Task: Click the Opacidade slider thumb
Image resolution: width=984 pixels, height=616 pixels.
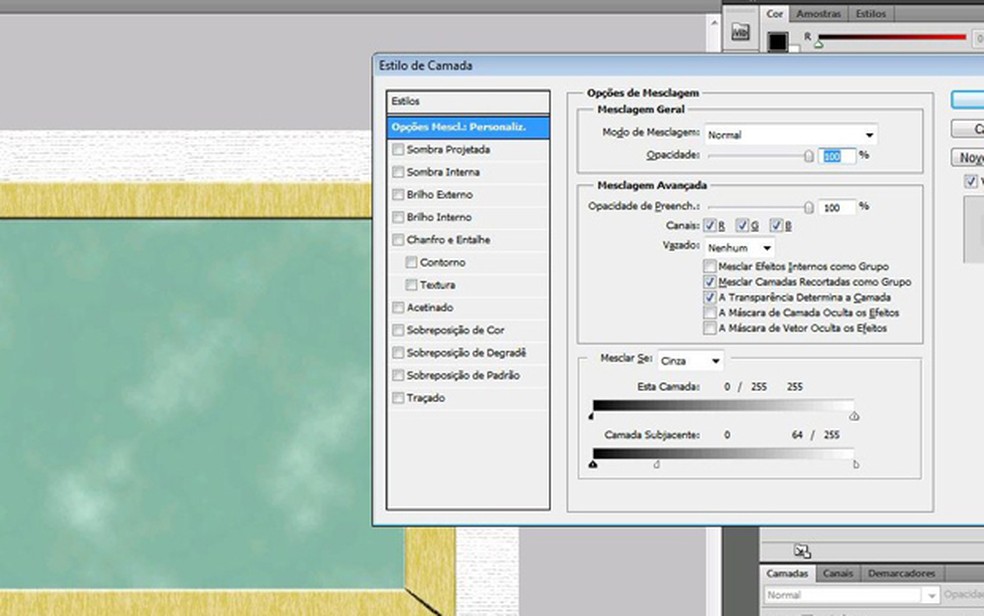Action: pos(809,156)
